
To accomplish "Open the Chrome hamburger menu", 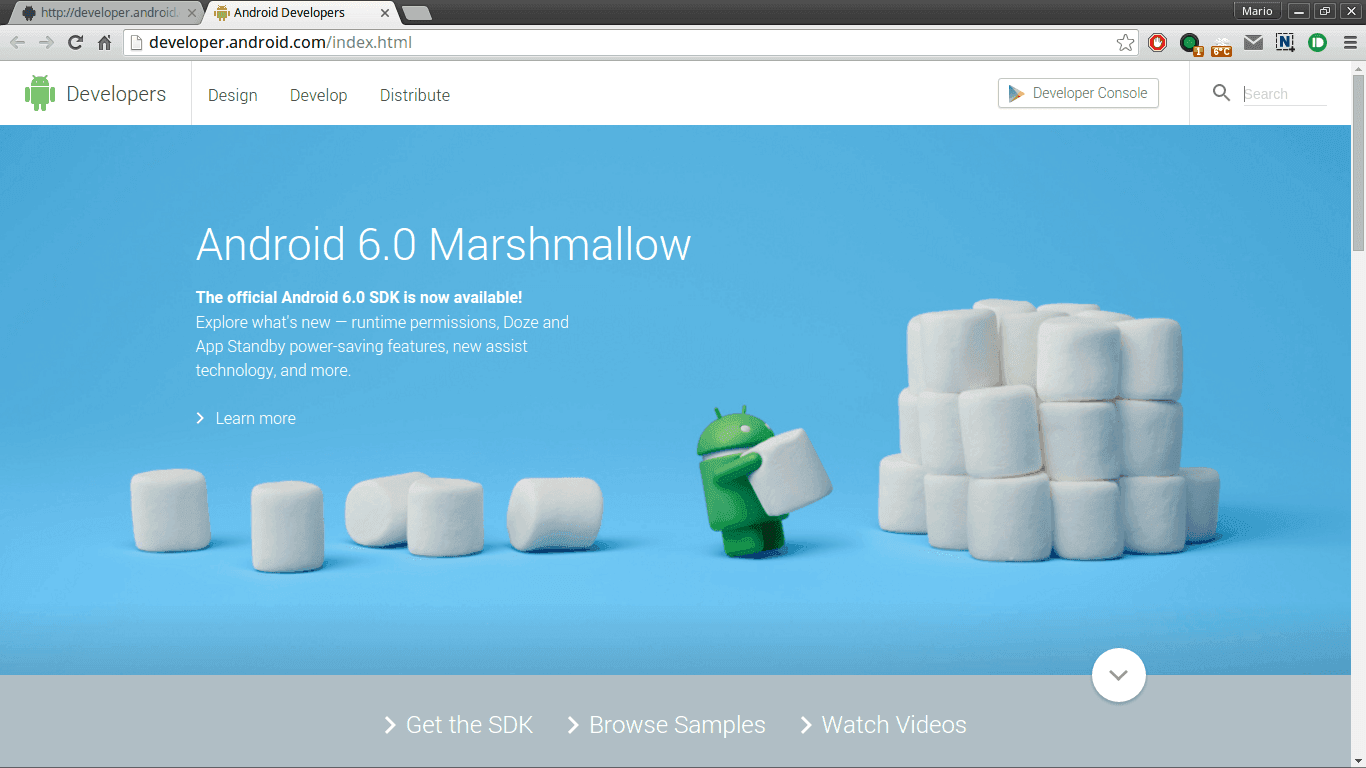I will 1349,42.
